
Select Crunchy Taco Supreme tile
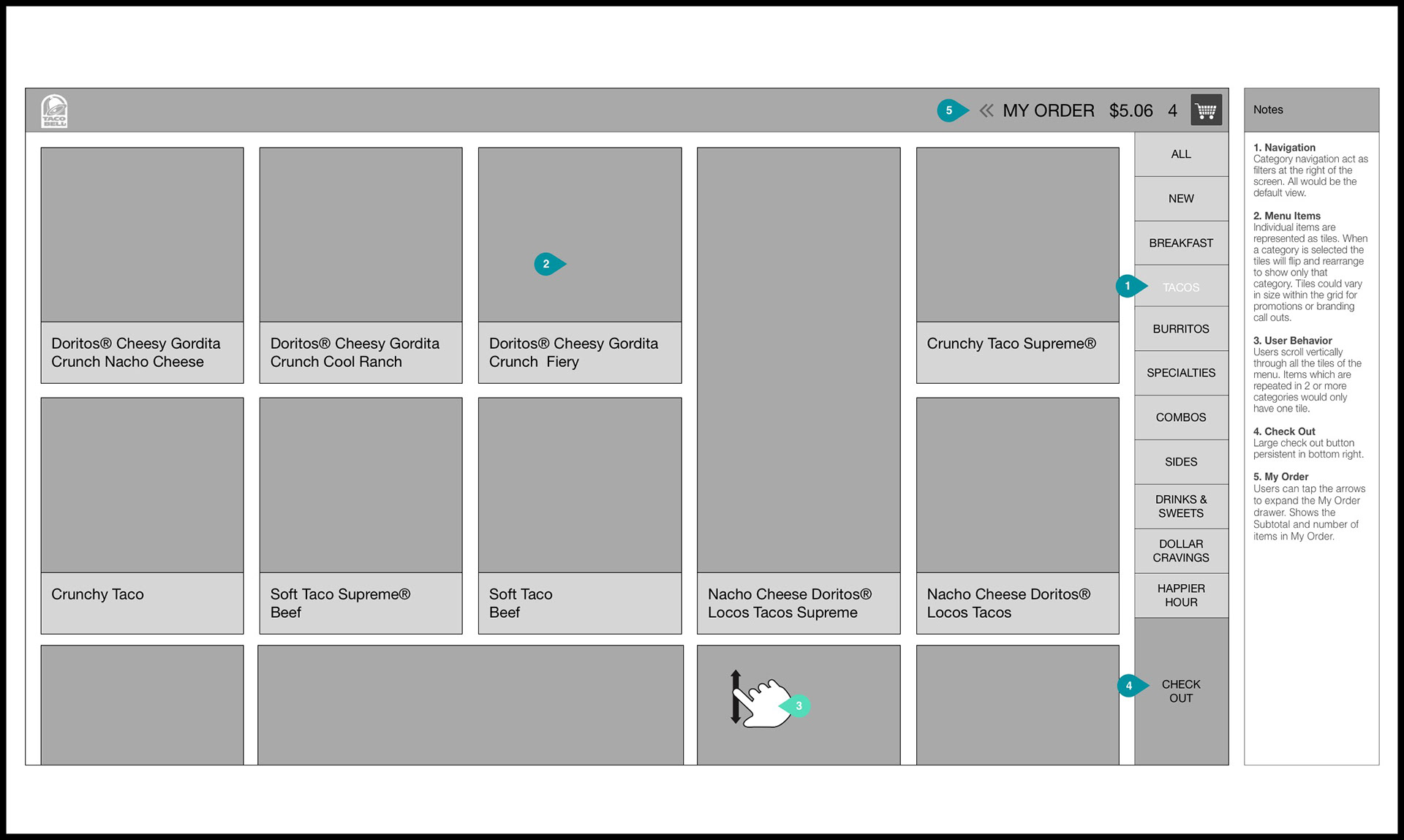coord(1017,265)
